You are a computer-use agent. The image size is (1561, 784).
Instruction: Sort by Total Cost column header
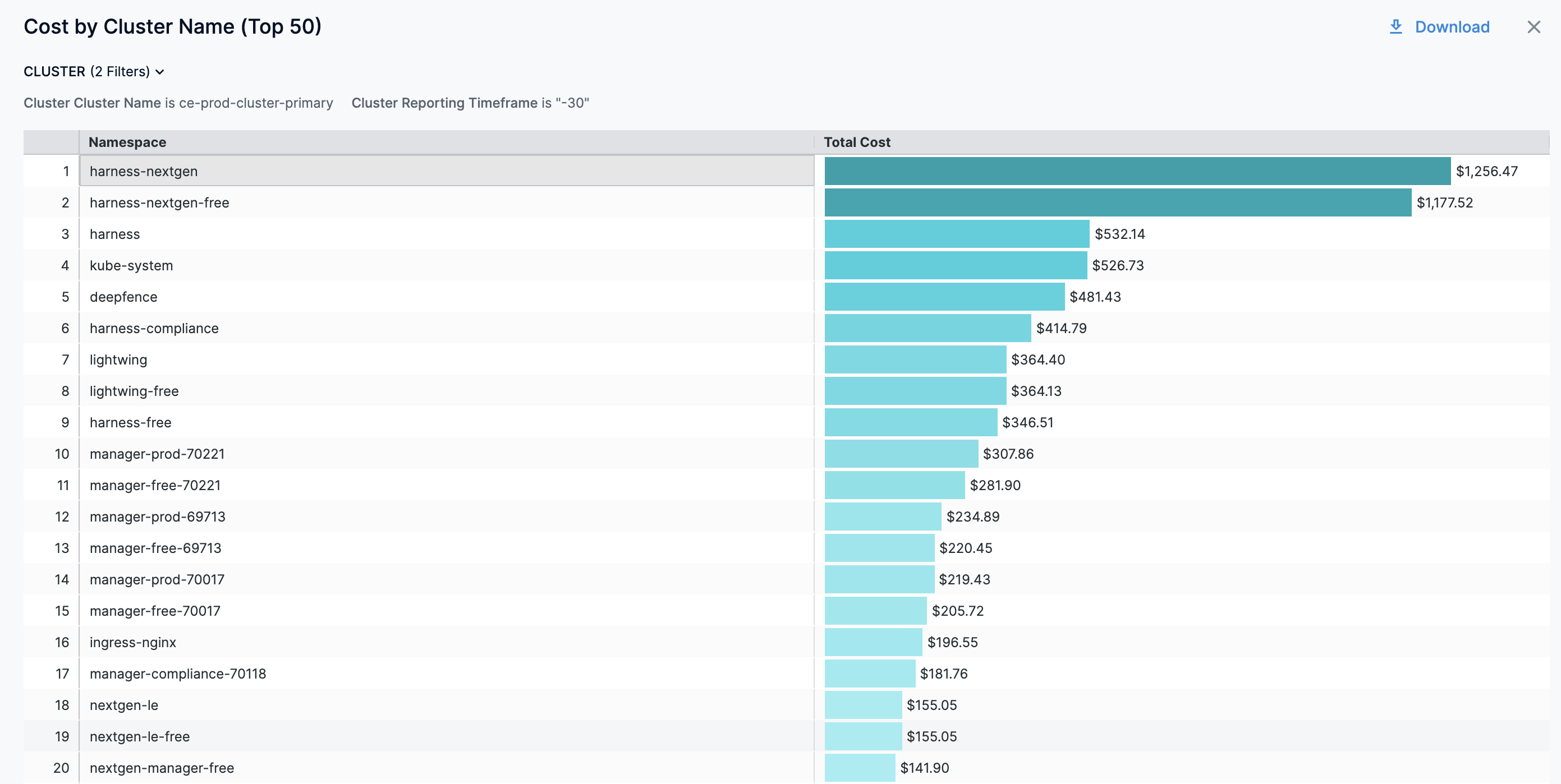click(856, 142)
